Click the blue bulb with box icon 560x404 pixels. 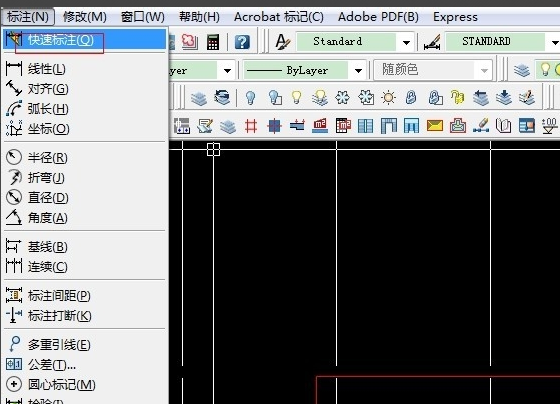coord(274,97)
